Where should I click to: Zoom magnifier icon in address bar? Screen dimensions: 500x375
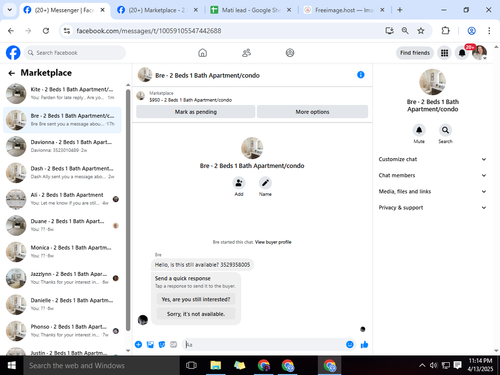click(x=405, y=31)
